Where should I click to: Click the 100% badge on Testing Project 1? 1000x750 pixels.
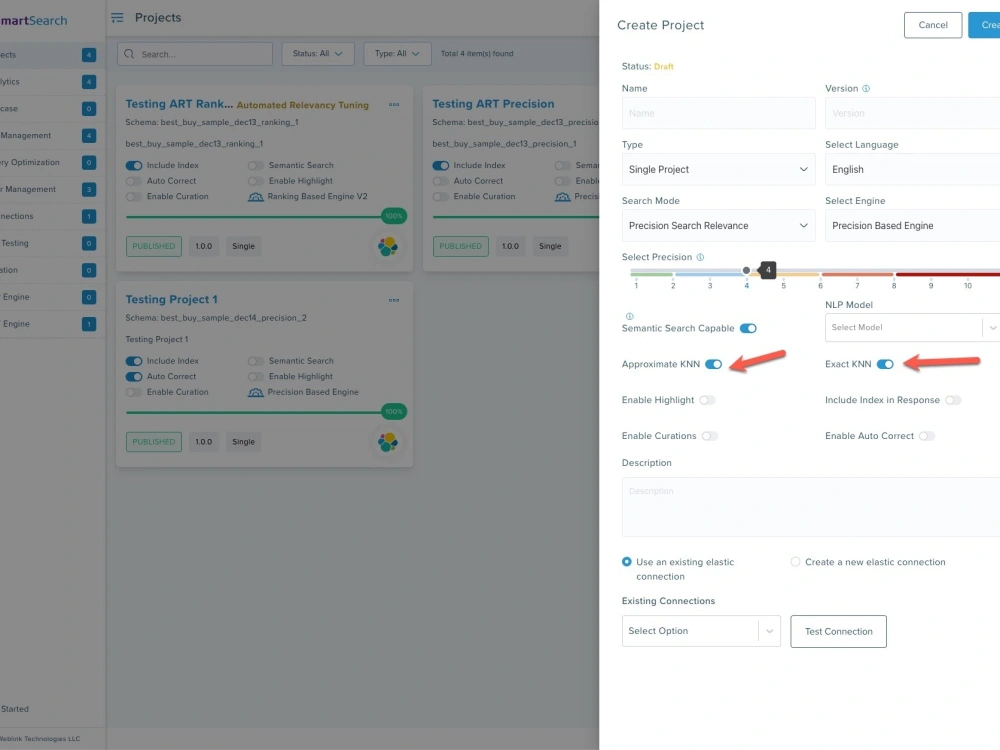click(394, 411)
